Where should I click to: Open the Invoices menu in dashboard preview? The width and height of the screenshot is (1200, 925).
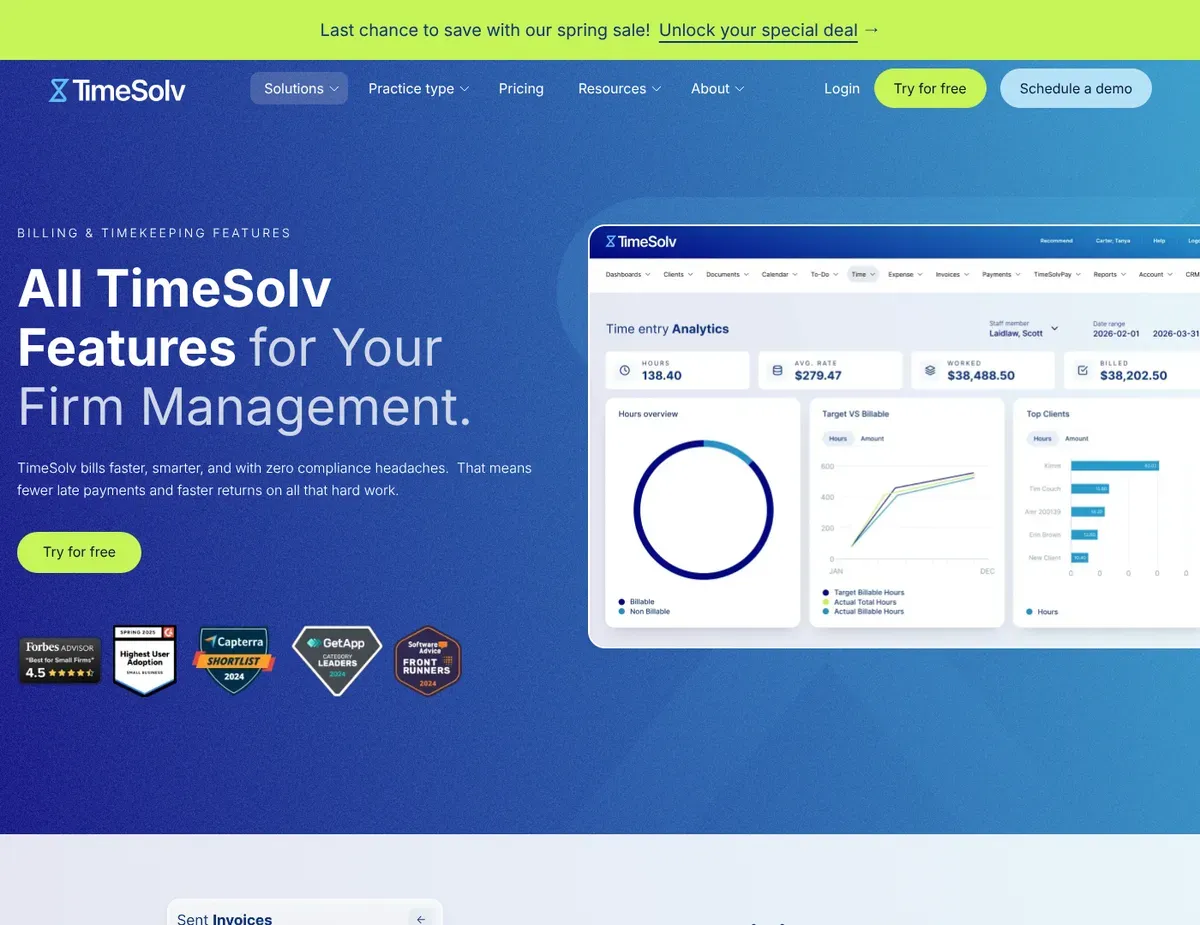point(952,274)
